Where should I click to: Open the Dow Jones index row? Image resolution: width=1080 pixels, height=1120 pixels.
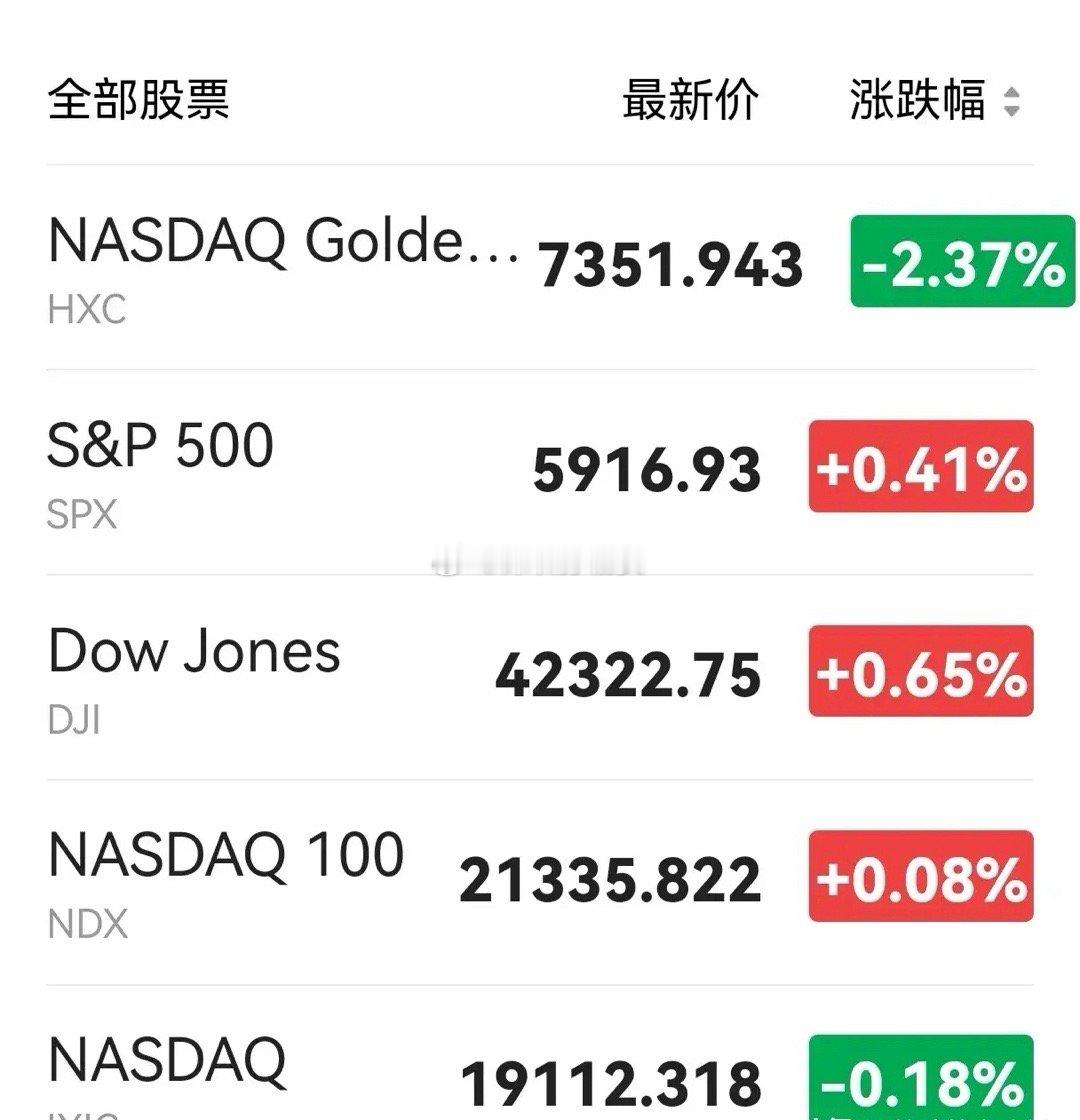pyautogui.click(x=540, y=677)
